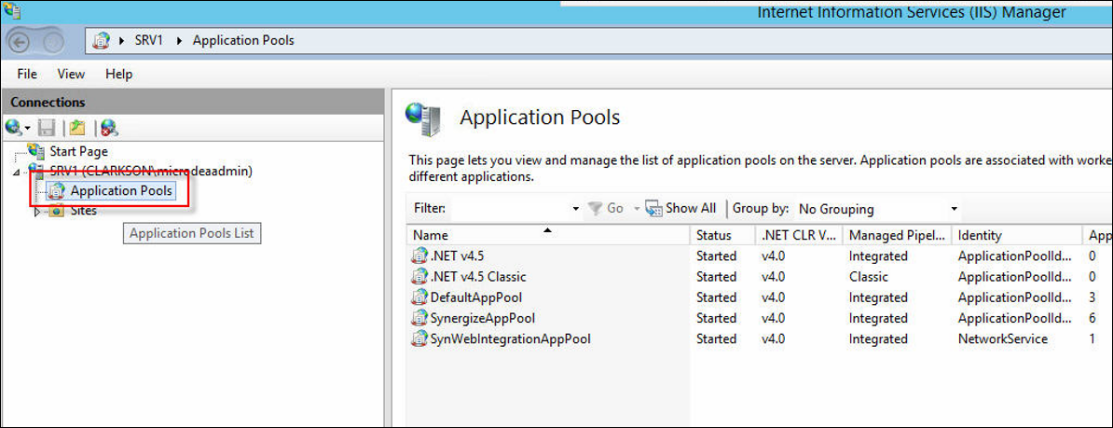
Task: Click the .NET v4.5 pool icon
Action: click(x=420, y=256)
